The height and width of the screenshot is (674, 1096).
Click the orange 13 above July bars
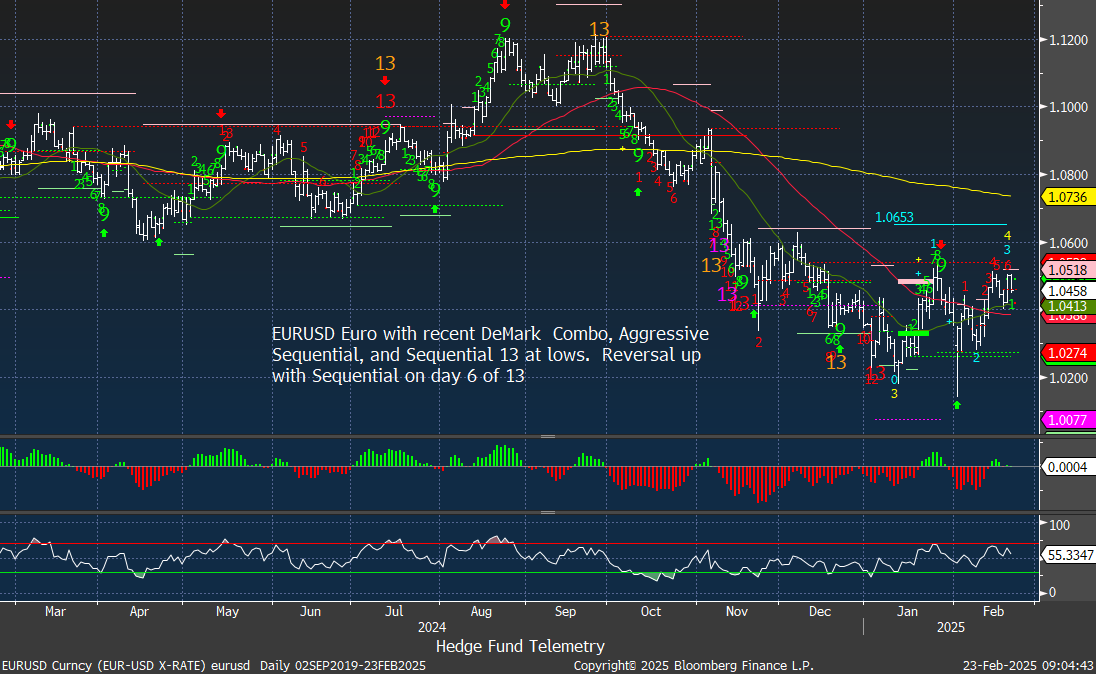coord(385,64)
